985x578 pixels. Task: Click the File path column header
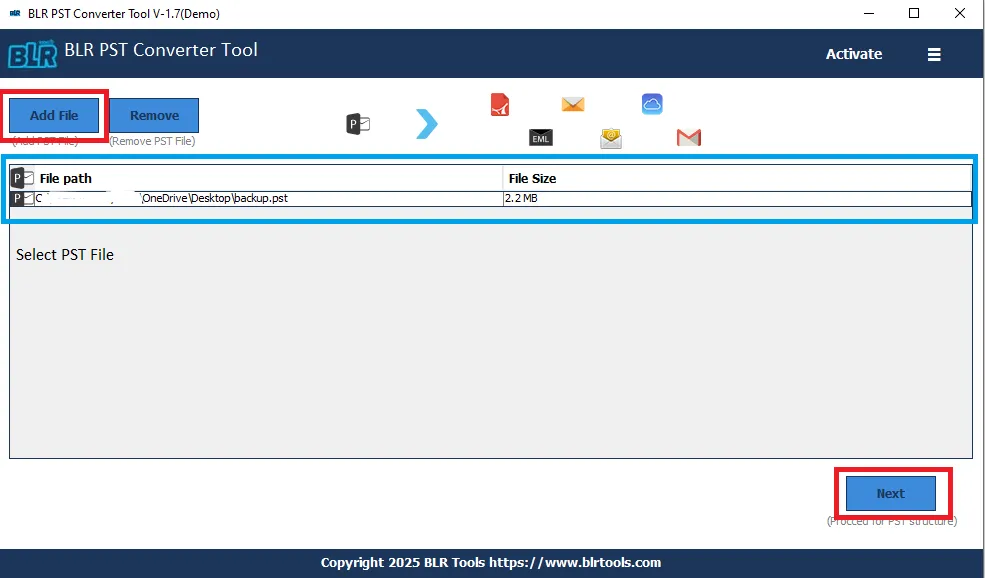coord(66,178)
